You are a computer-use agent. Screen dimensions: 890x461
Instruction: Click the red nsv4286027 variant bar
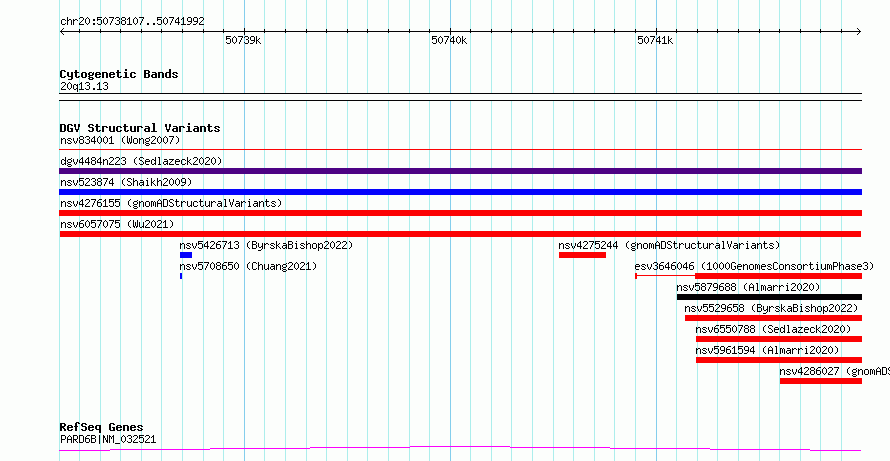pos(821,381)
